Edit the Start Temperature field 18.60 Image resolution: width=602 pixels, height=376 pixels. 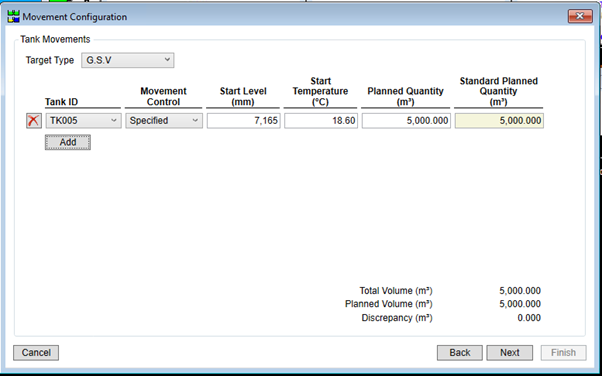click(x=321, y=121)
